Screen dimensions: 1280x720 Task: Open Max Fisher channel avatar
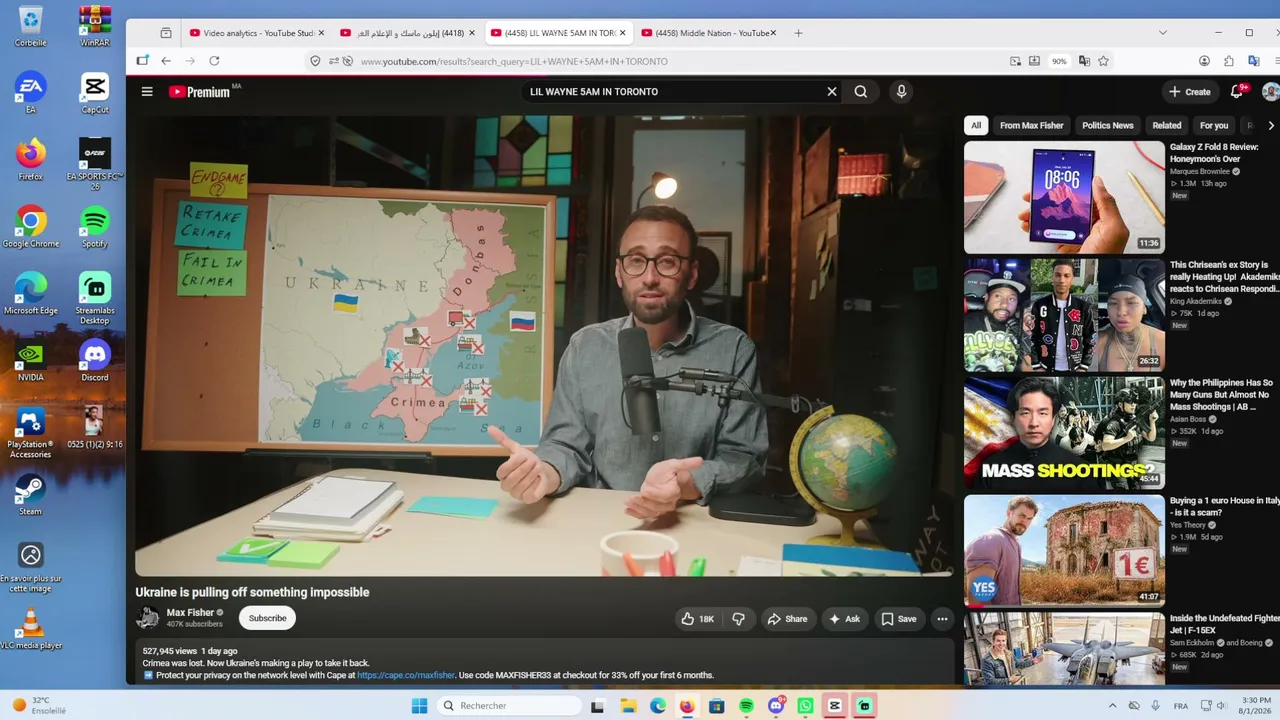click(x=148, y=618)
